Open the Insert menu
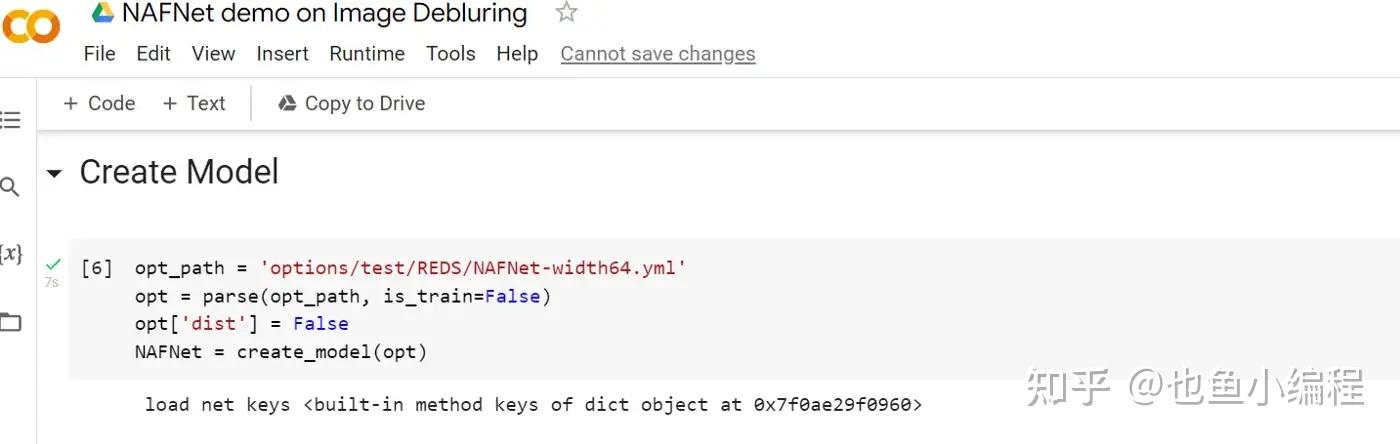This screenshot has width=1400, height=444. coord(282,54)
